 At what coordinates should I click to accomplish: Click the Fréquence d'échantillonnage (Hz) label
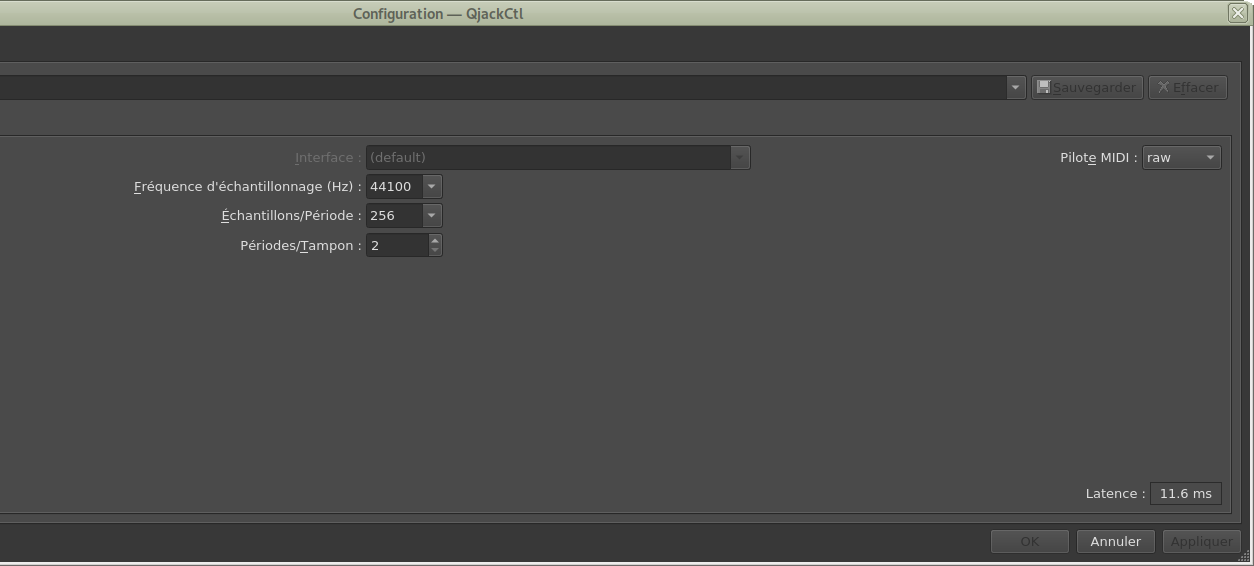pos(247,187)
